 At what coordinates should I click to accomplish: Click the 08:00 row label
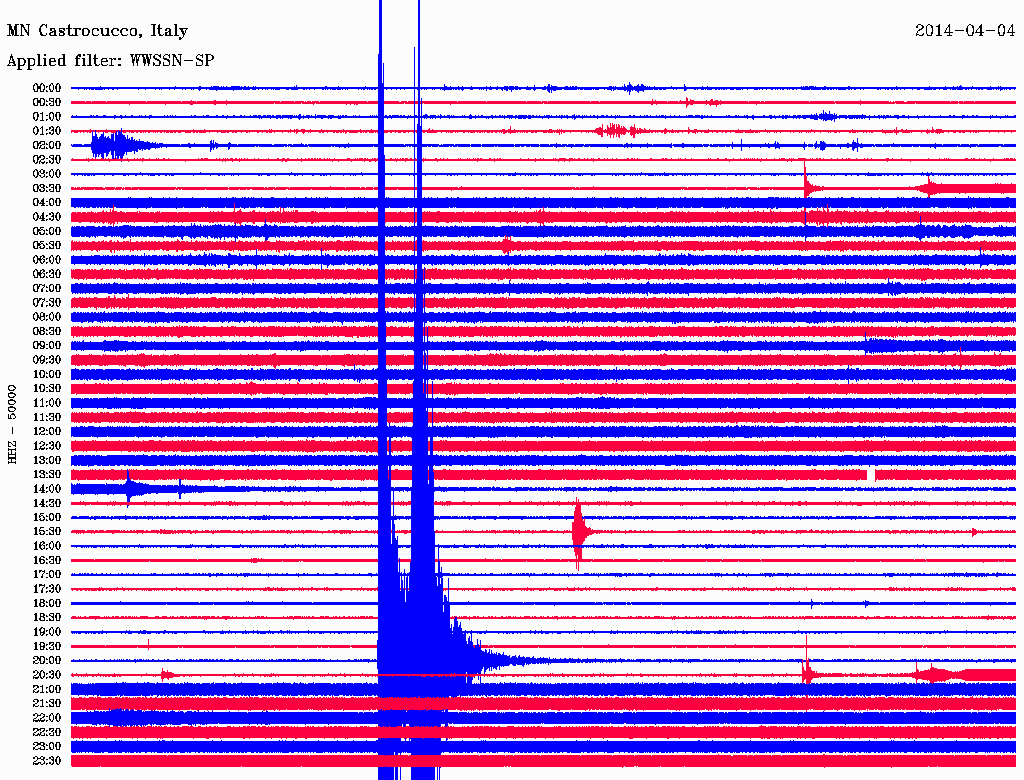[x=47, y=317]
